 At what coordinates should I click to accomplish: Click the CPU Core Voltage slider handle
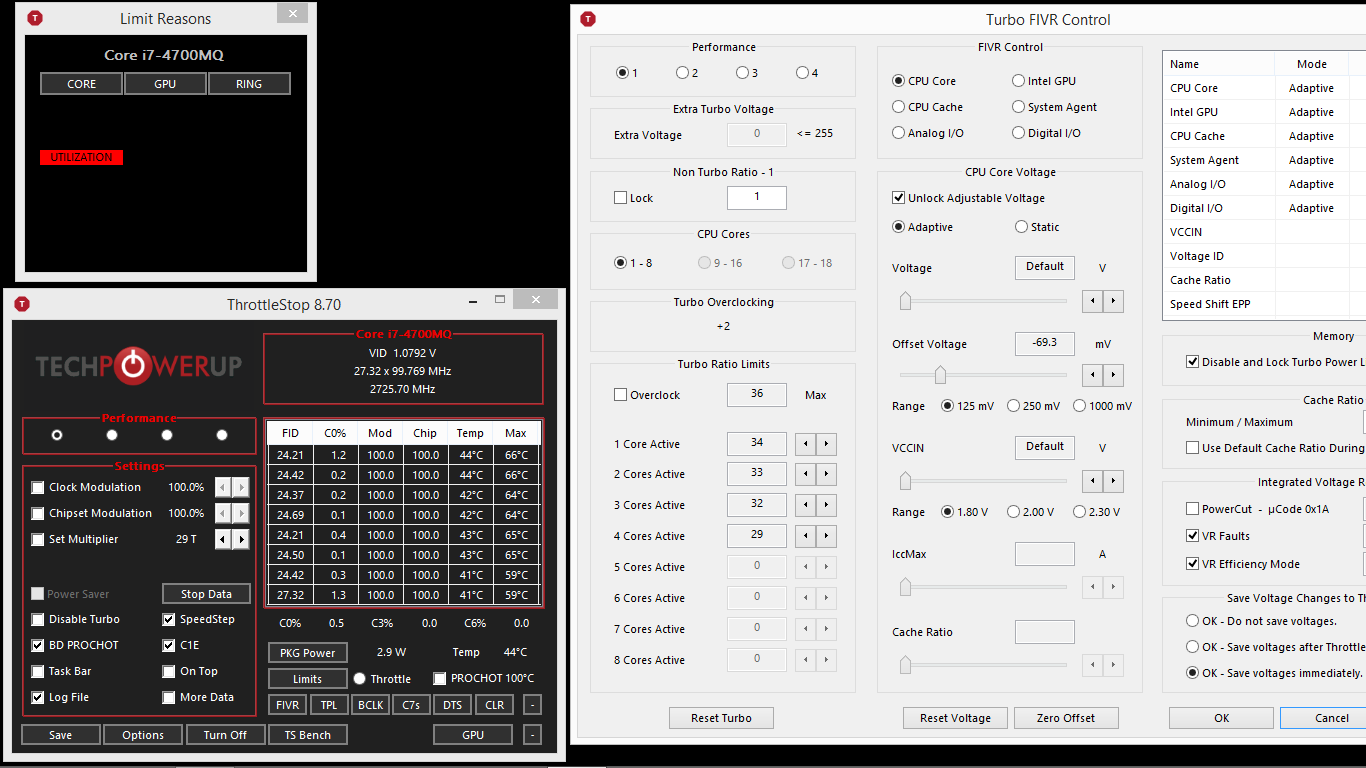(906, 300)
